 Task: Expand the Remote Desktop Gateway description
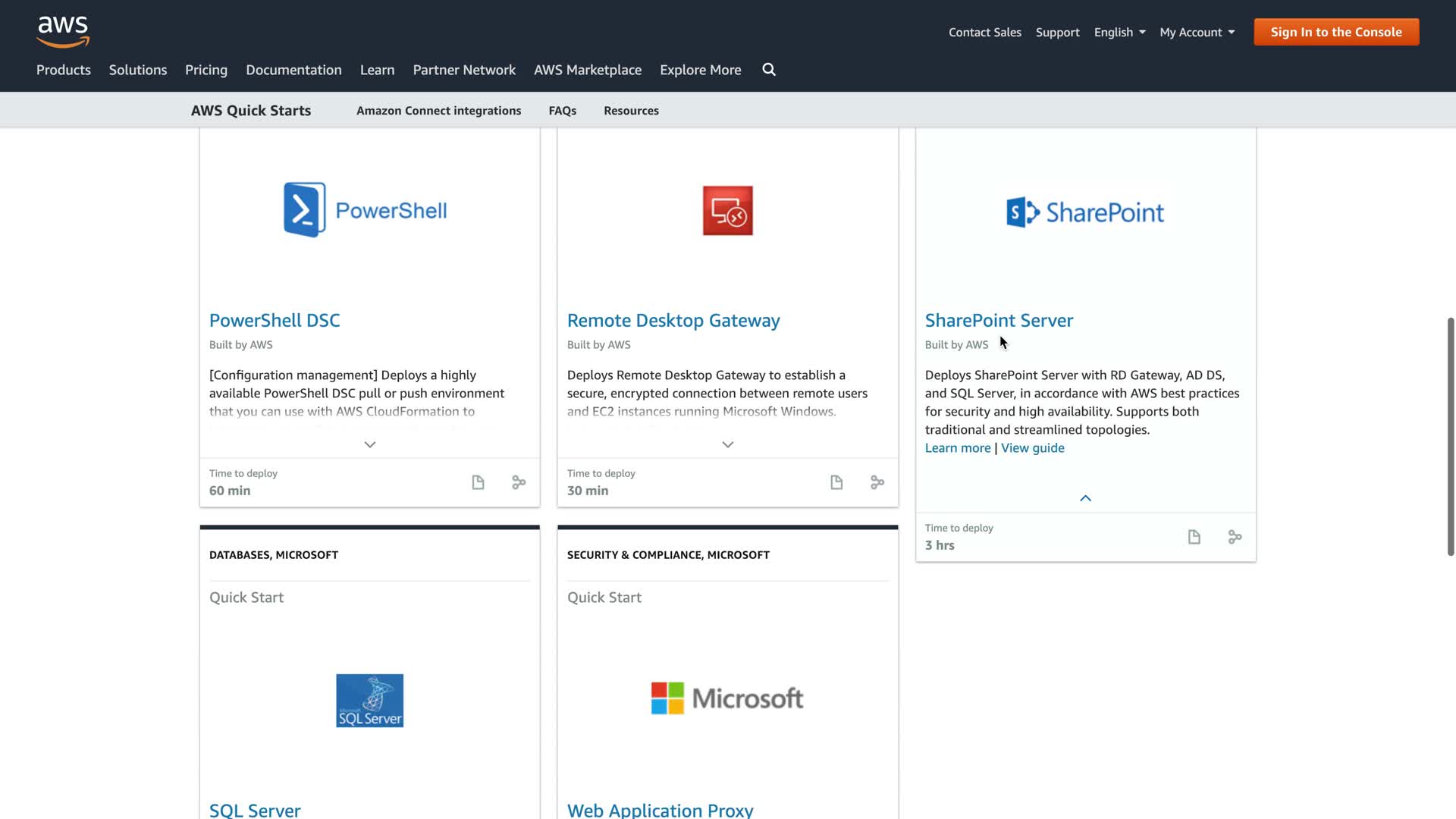click(x=728, y=444)
